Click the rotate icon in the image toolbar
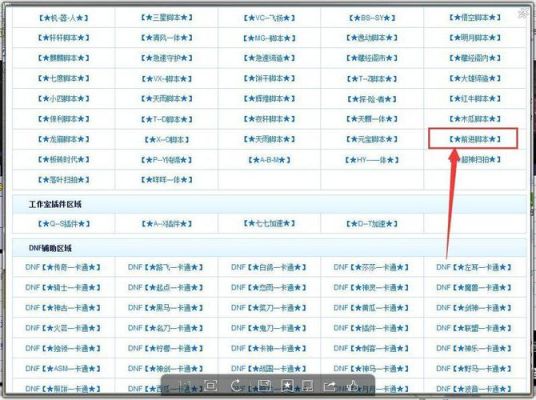Screen dimensions: 536x400 [237, 386]
